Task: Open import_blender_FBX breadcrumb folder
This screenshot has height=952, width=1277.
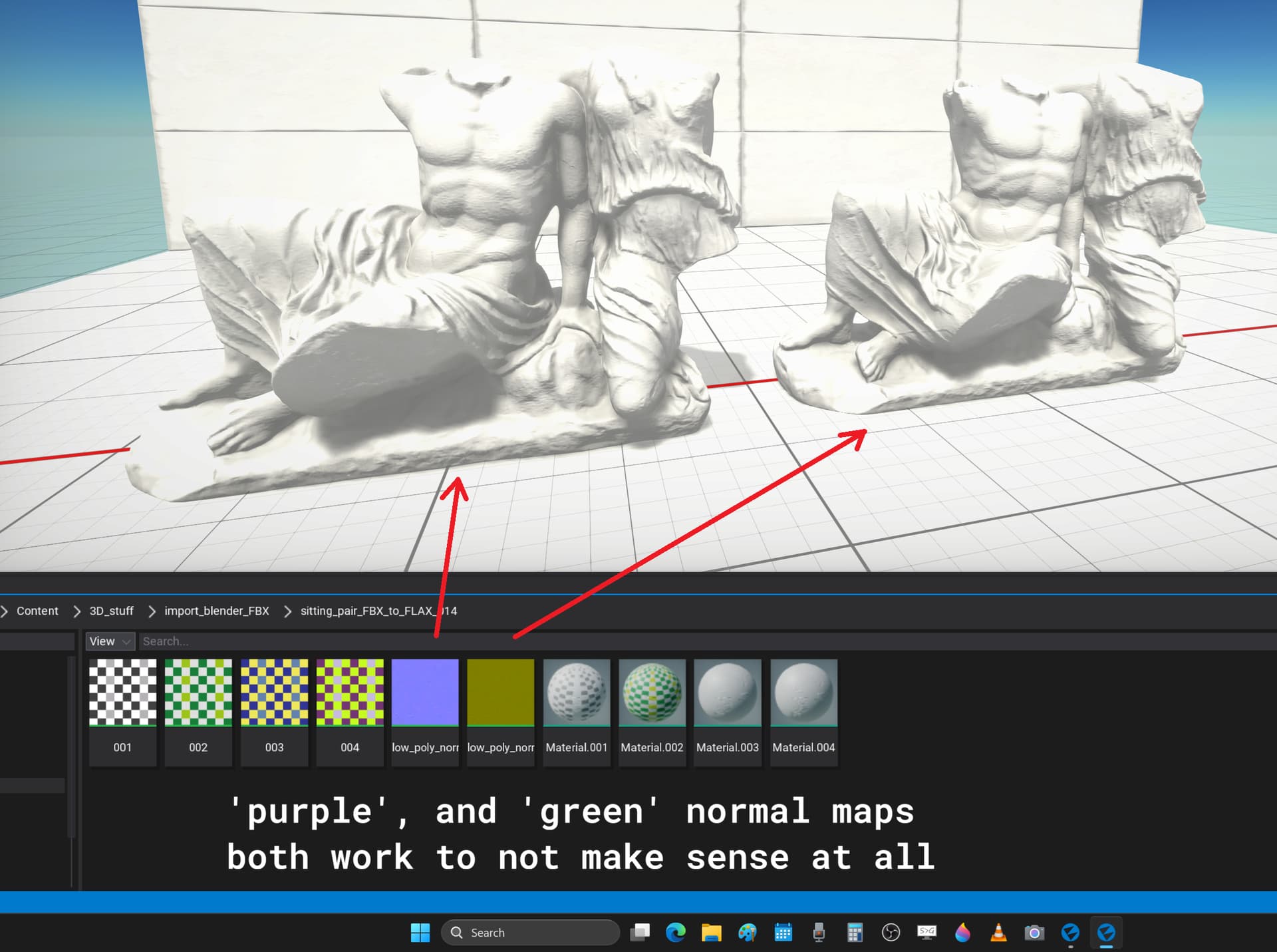Action: point(217,611)
